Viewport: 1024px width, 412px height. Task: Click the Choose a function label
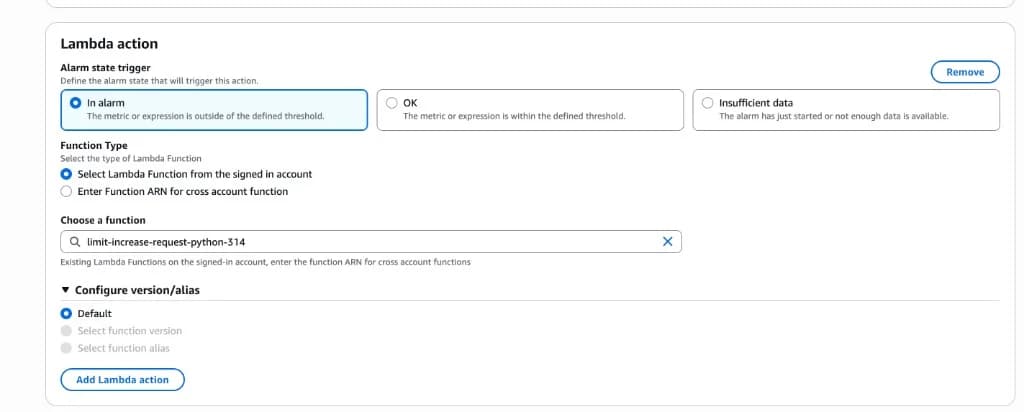pos(103,220)
